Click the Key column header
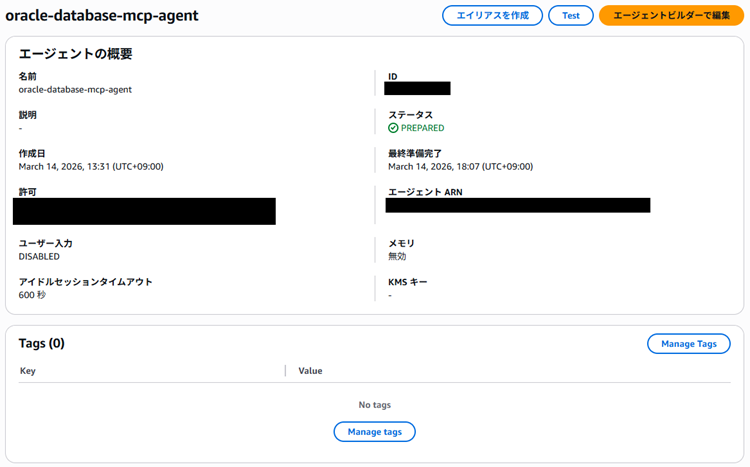Screen dimensions: 750x467 click(x=28, y=371)
